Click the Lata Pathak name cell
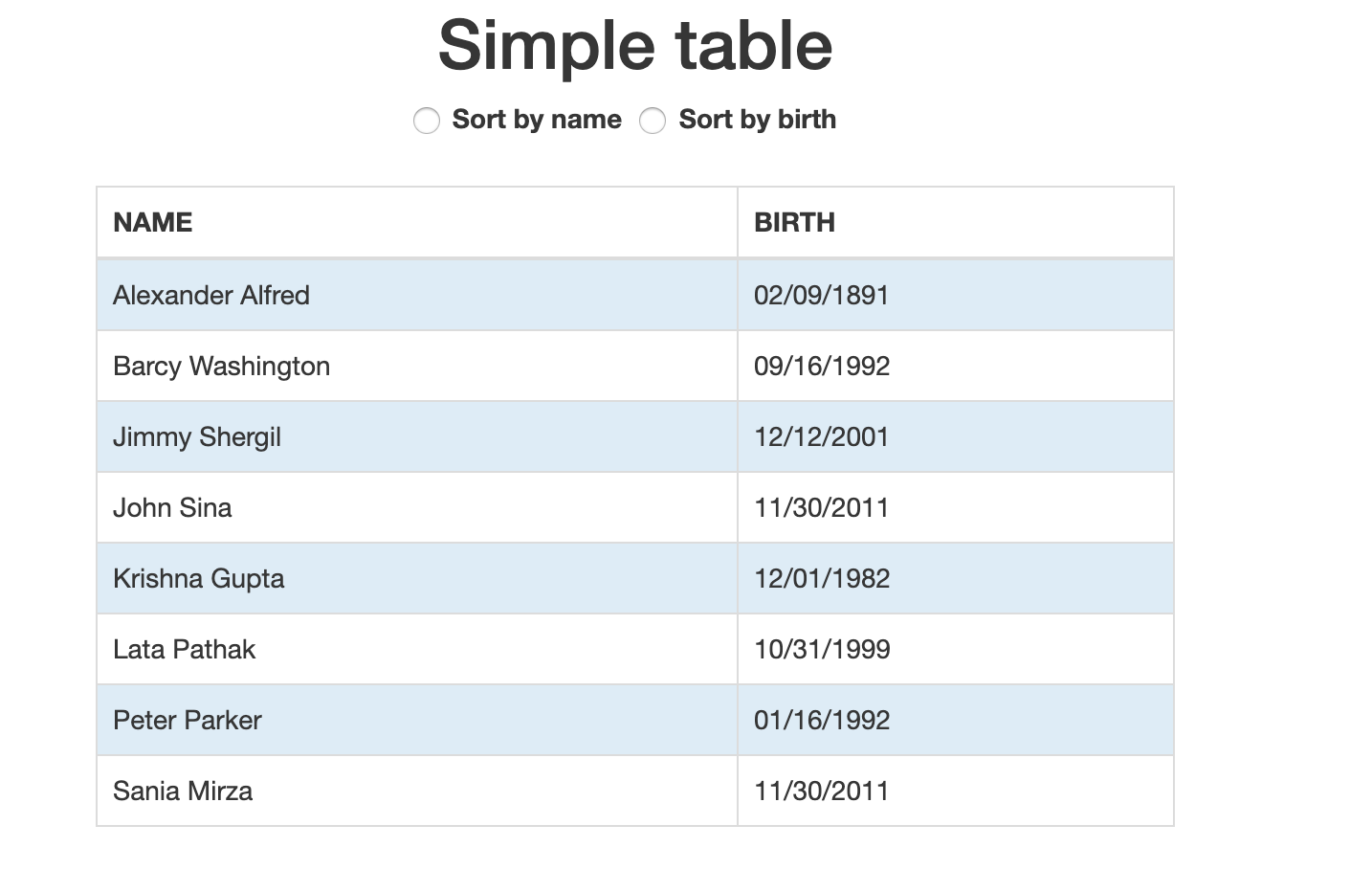The image size is (1372, 892). point(184,649)
